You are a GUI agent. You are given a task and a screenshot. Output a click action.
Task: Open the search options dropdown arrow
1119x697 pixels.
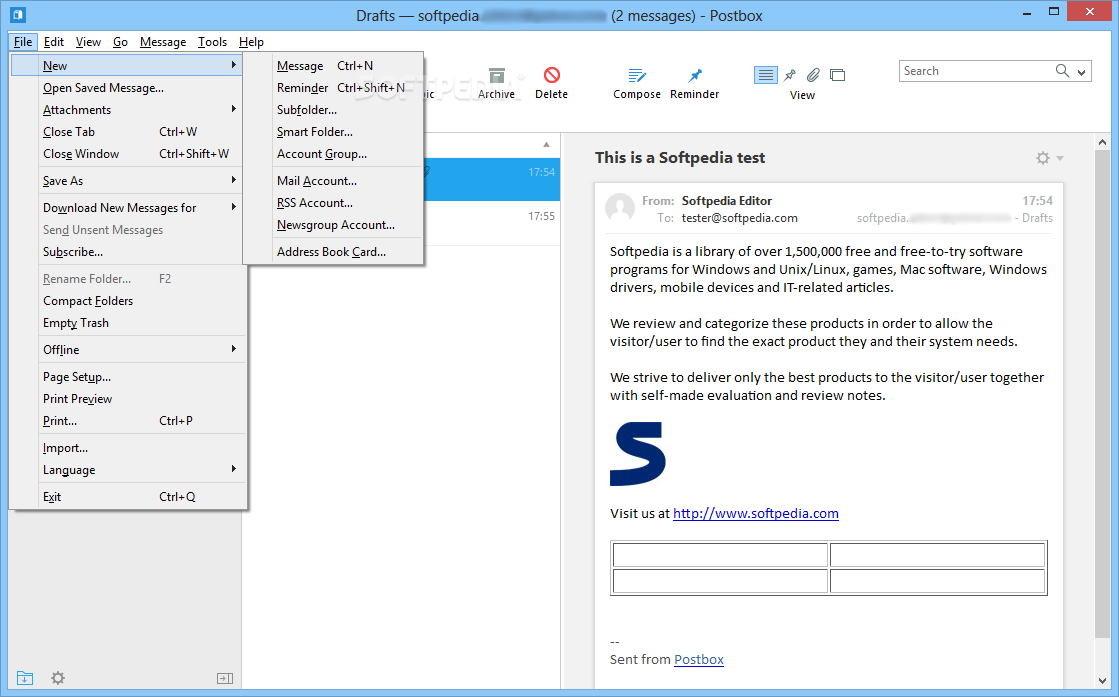1081,71
